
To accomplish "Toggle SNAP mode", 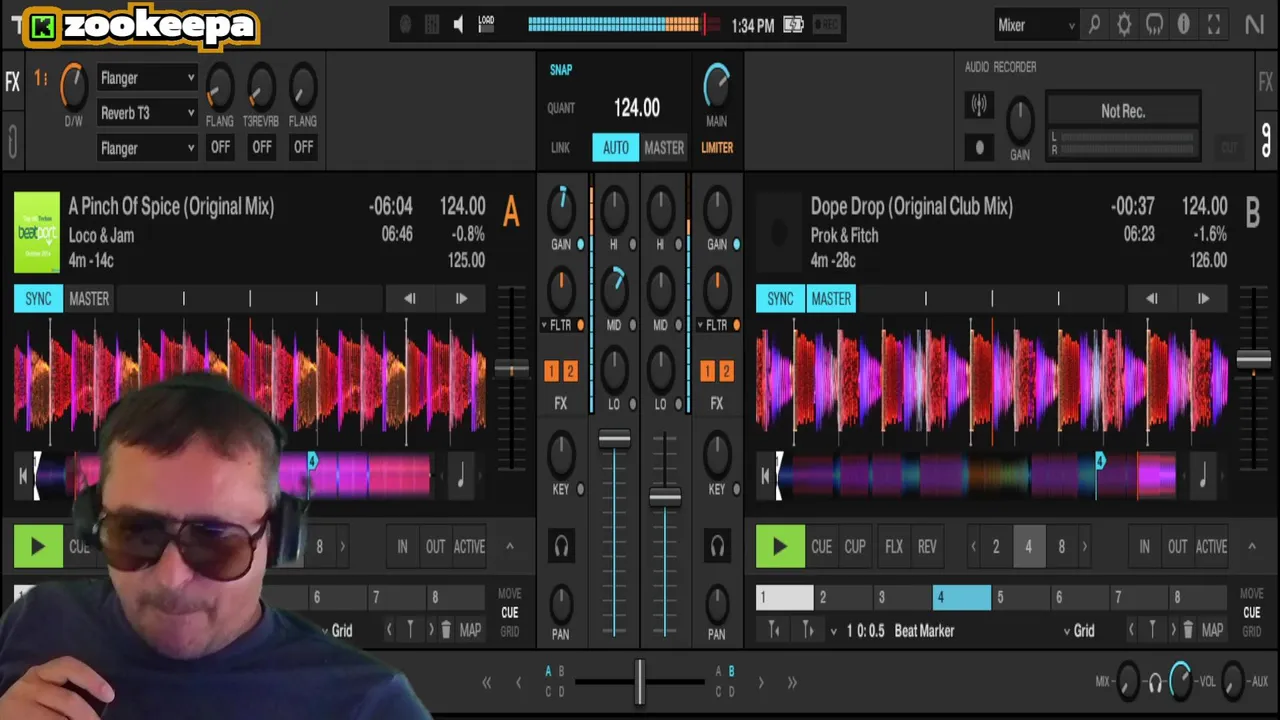I will click(561, 70).
